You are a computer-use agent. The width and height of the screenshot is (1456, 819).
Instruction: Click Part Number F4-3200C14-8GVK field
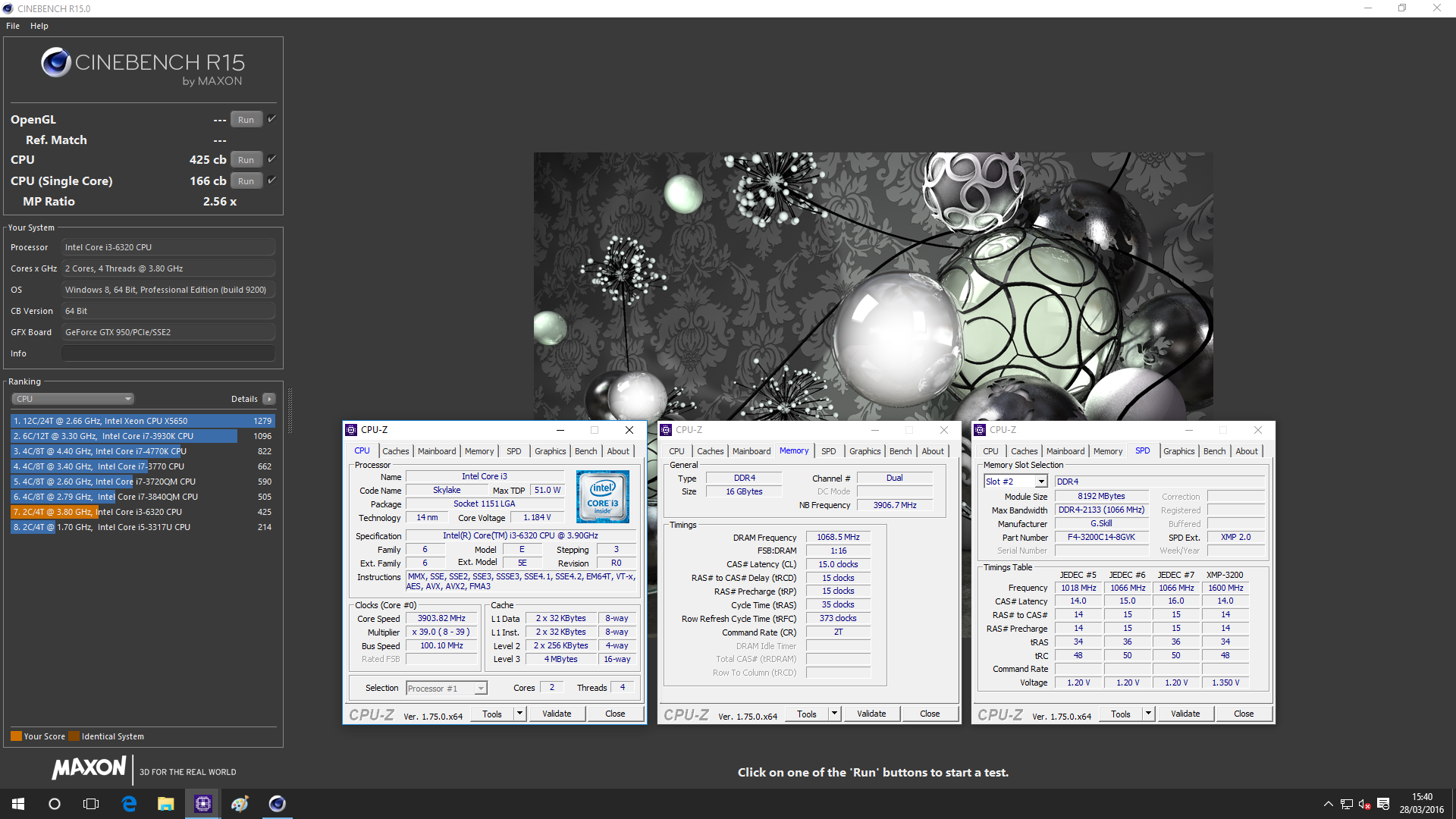(x=1101, y=538)
